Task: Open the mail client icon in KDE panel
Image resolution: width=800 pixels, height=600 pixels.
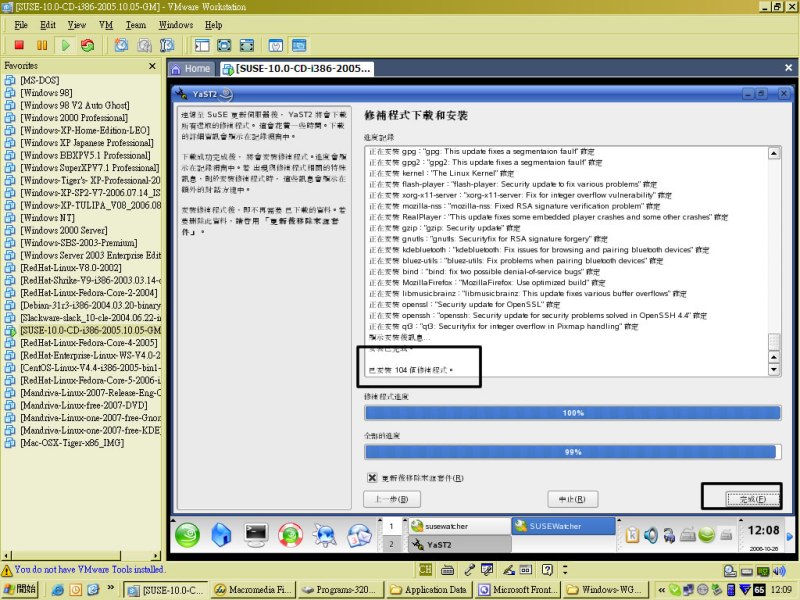Action: [x=360, y=535]
